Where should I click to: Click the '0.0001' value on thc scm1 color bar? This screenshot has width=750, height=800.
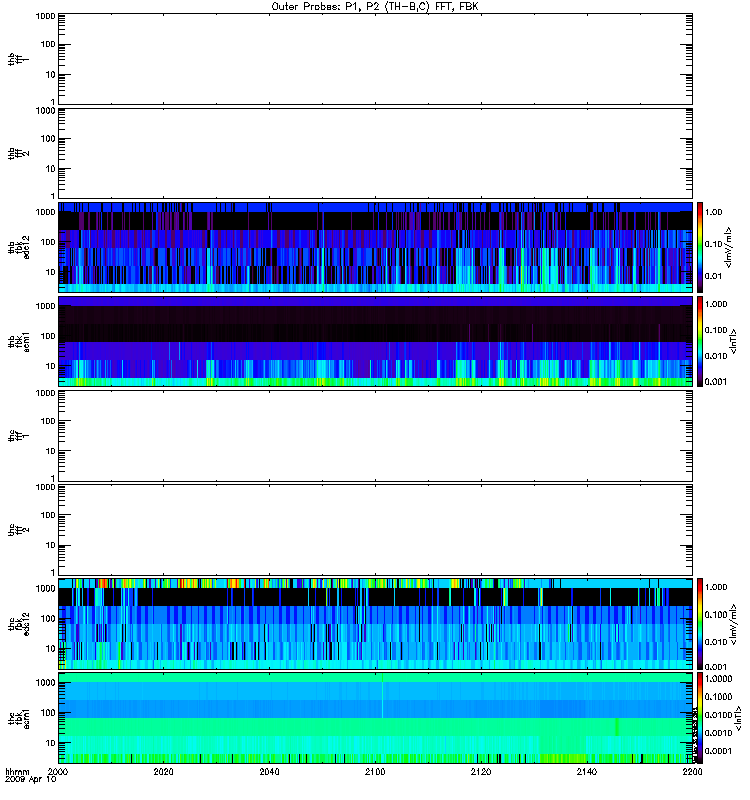[x=718, y=751]
